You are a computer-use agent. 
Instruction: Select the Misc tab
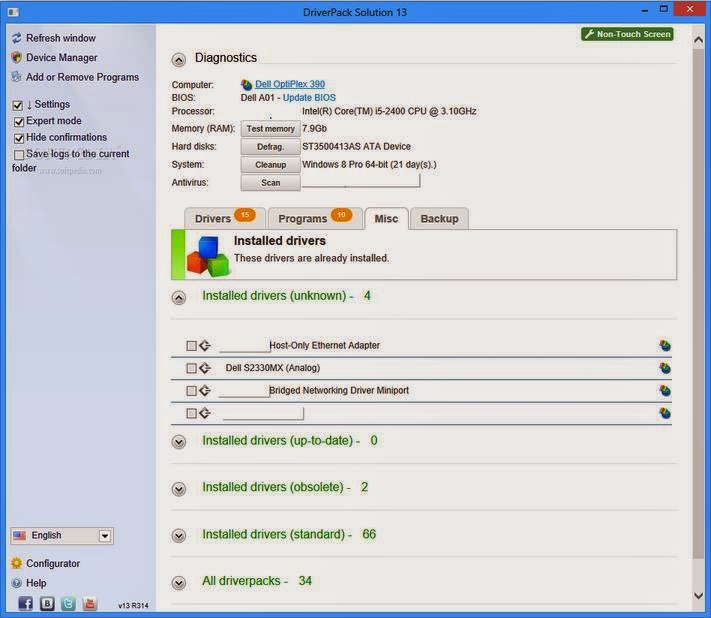pos(386,219)
